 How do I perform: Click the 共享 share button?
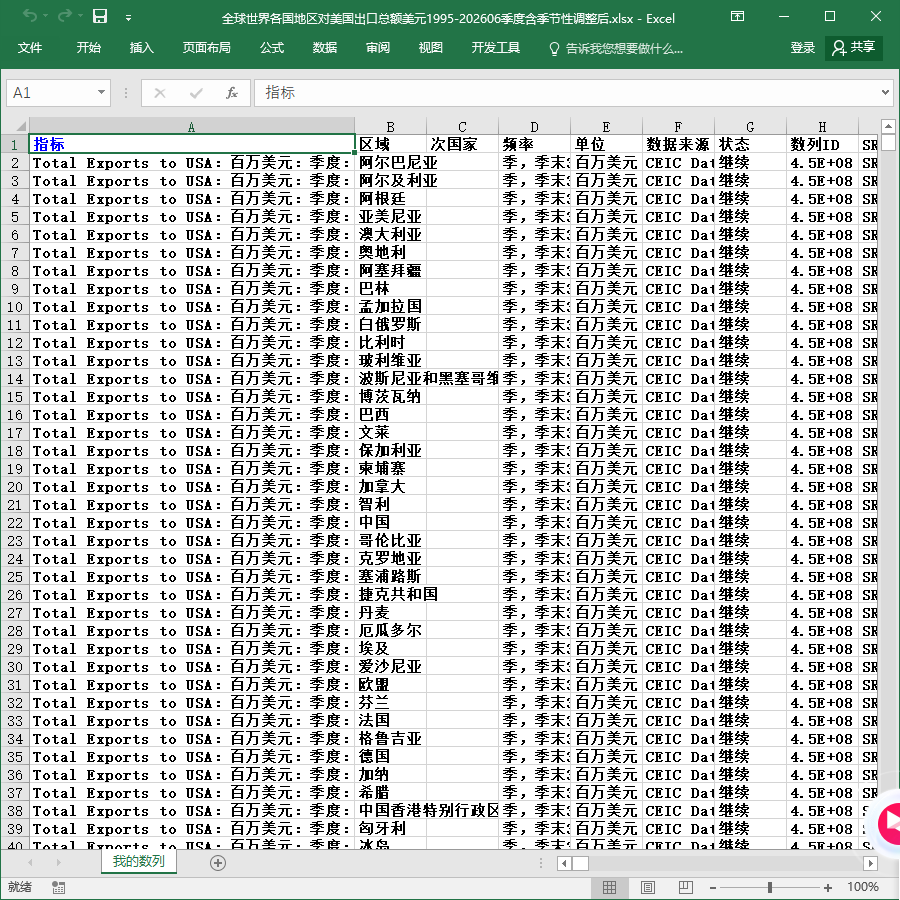click(x=854, y=48)
